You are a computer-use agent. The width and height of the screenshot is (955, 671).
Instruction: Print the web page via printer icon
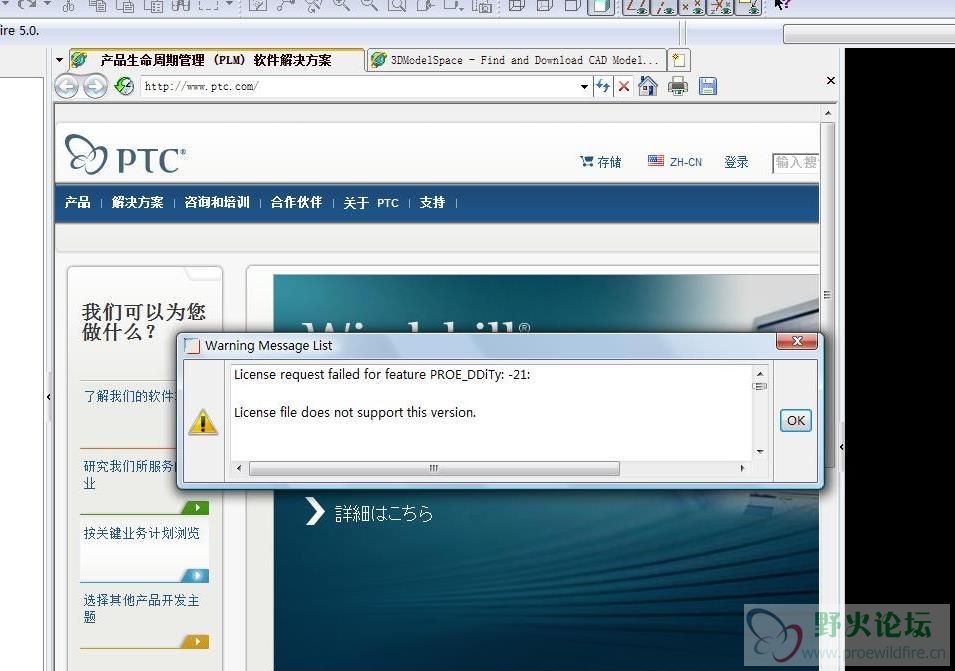click(677, 86)
